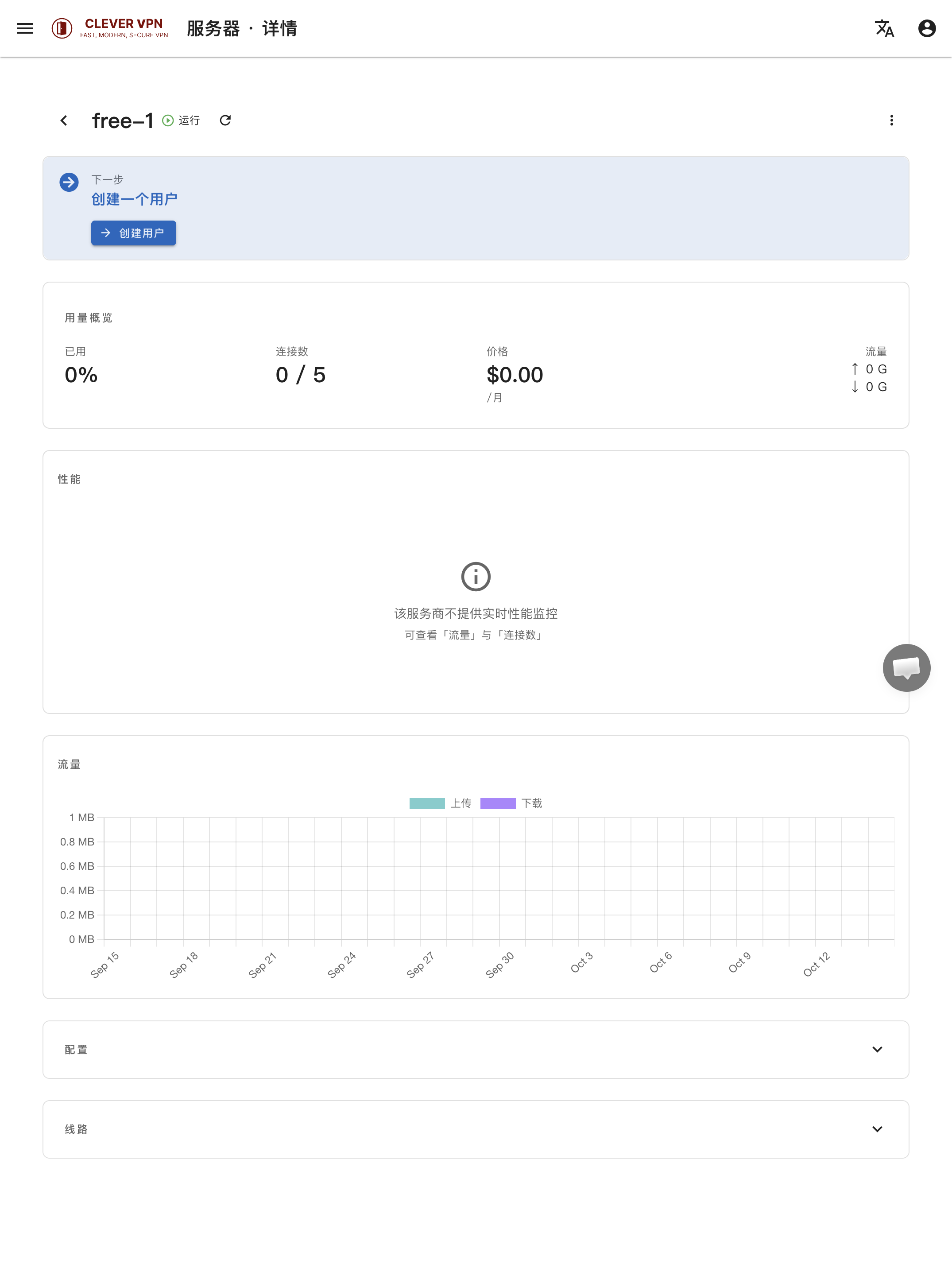Open the language translate menu
The height and width of the screenshot is (1272, 952).
884,28
